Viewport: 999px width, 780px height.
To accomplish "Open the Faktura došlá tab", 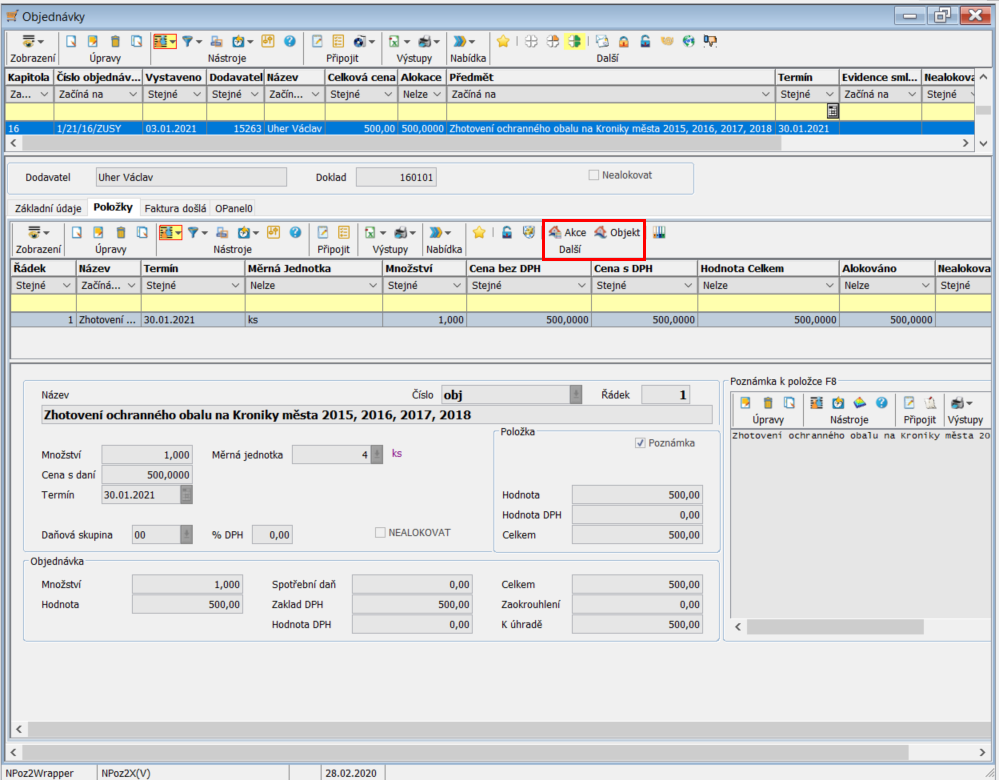I will click(176, 208).
